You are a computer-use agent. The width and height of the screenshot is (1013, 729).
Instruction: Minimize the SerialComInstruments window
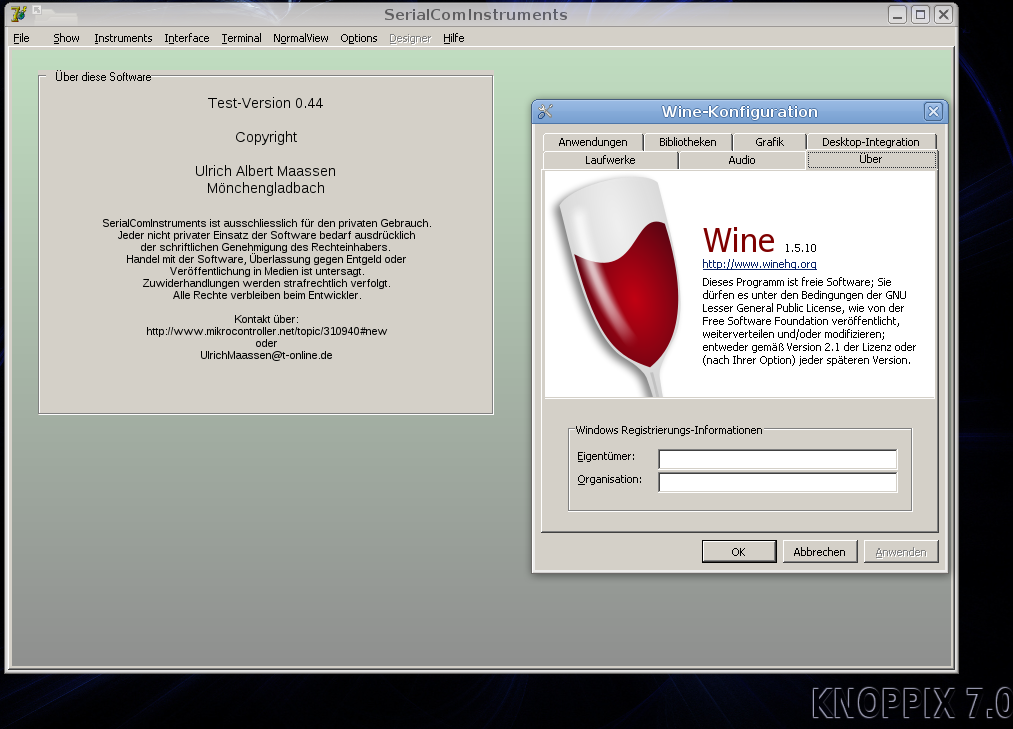click(x=897, y=14)
